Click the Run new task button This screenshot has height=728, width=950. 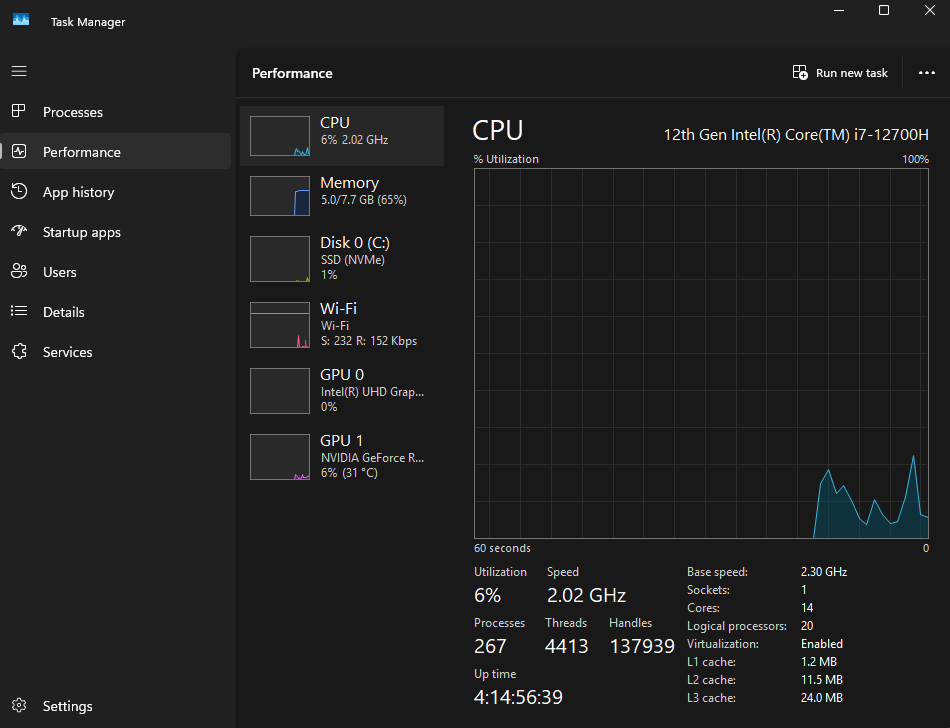point(840,73)
